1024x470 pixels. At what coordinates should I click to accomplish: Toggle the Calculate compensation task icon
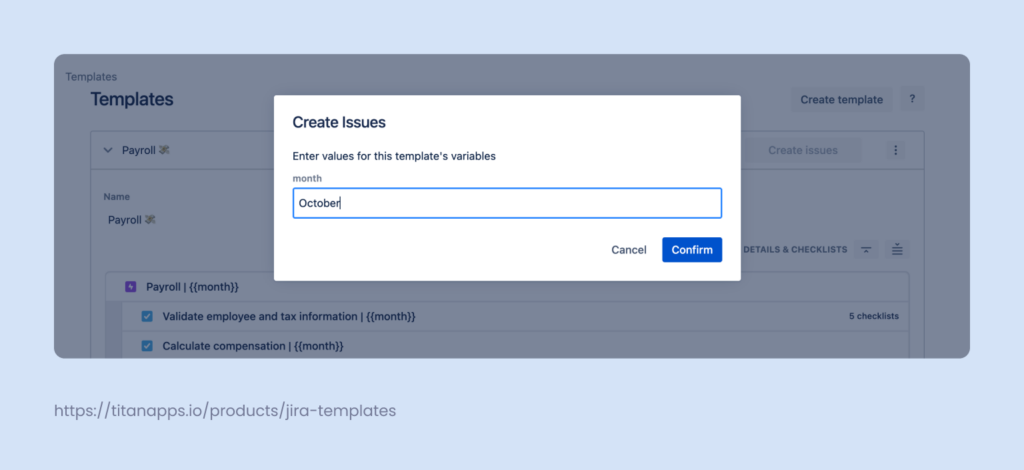pos(147,346)
